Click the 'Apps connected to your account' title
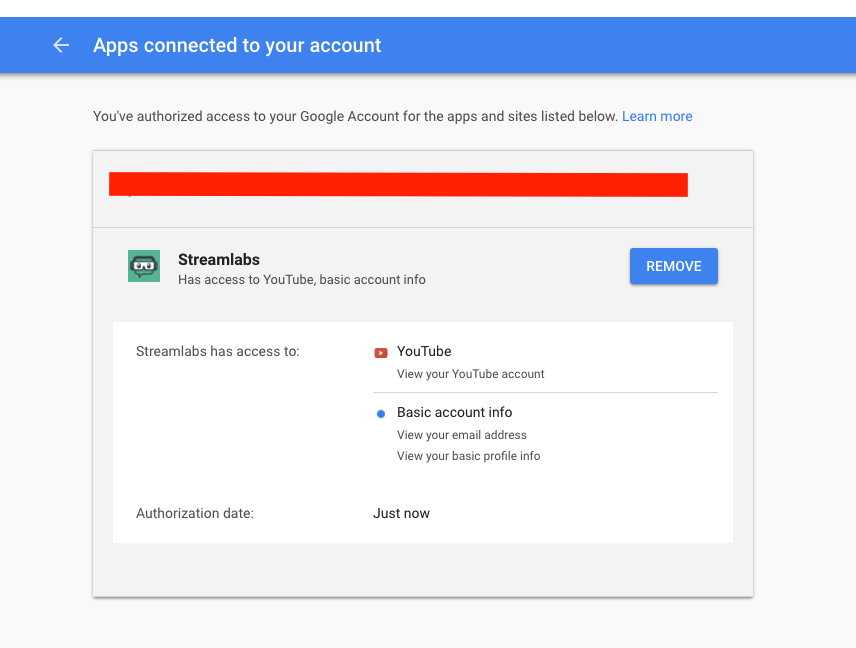This screenshot has width=856, height=648. (237, 45)
